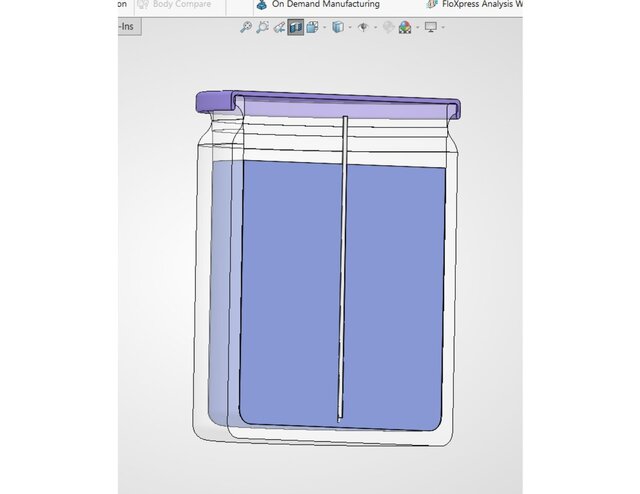Toggle the Section View button off
This screenshot has height=494, width=640.
[296, 27]
